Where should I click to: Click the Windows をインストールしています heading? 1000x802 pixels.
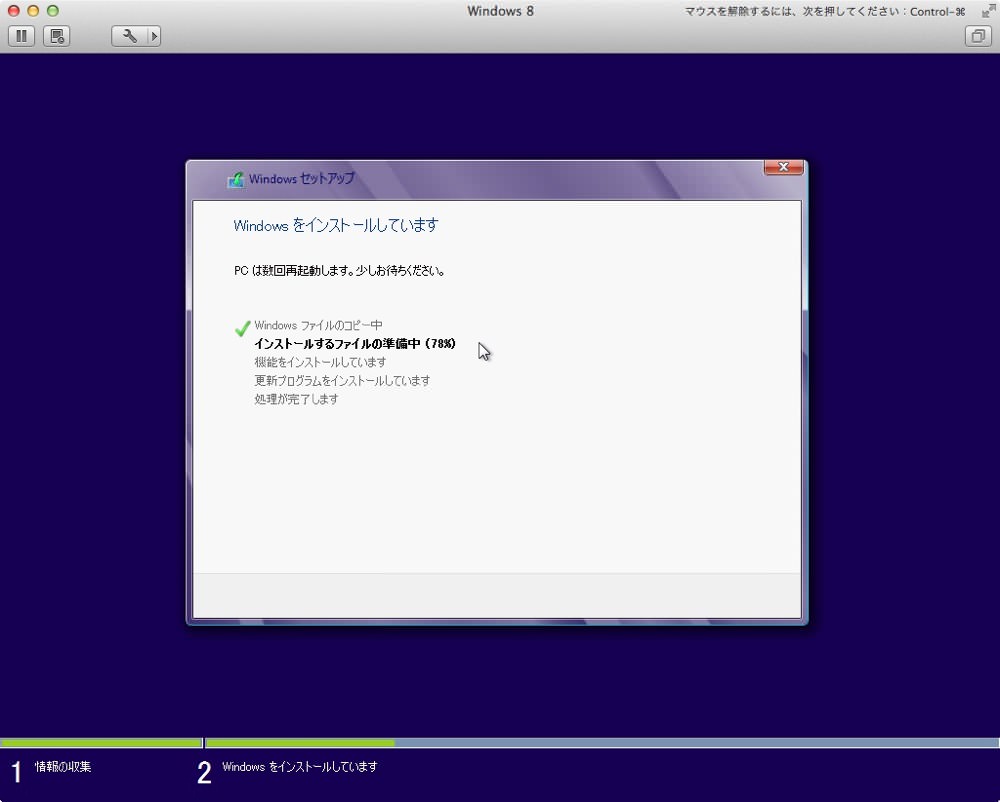coord(335,226)
